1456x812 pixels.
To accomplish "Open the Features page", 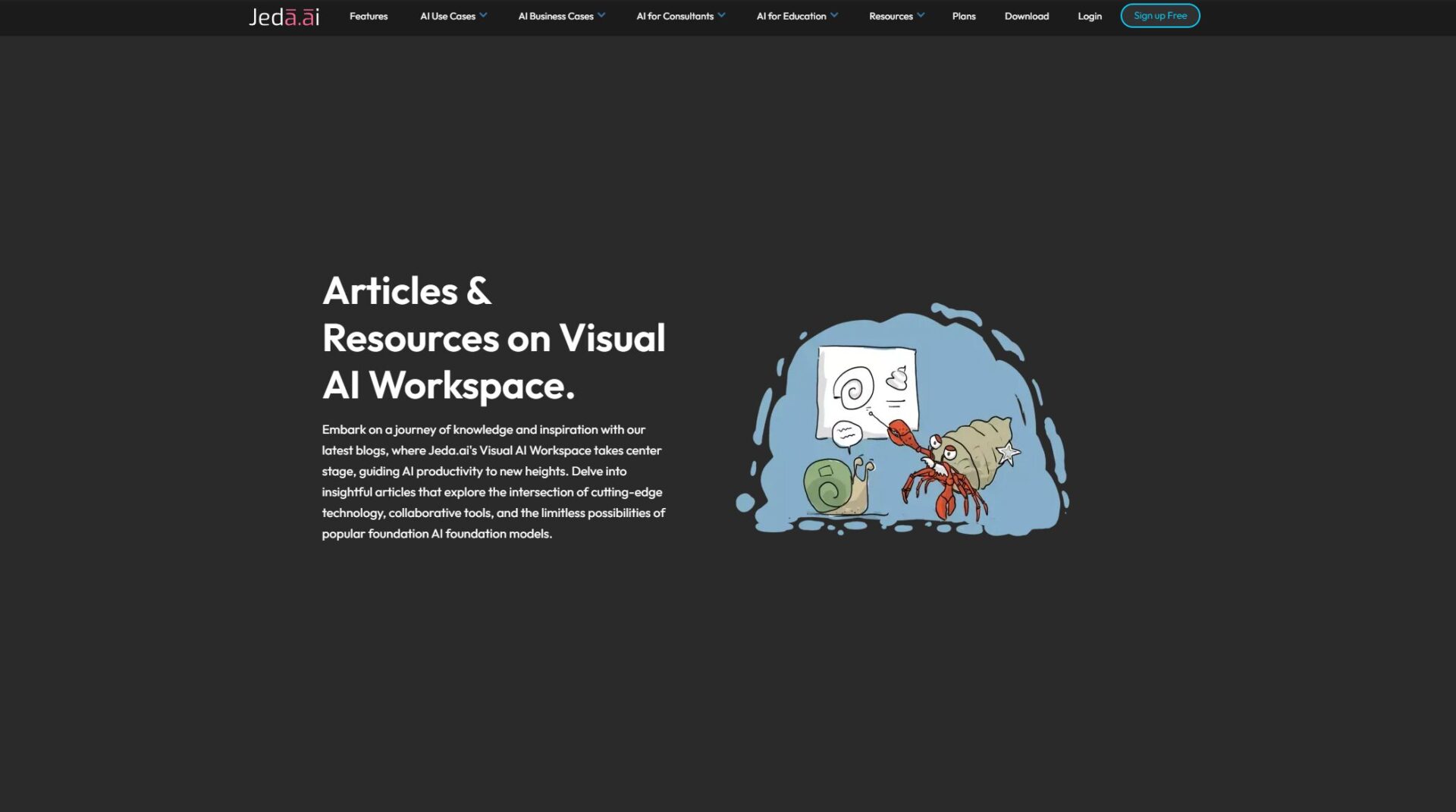I will coord(368,16).
